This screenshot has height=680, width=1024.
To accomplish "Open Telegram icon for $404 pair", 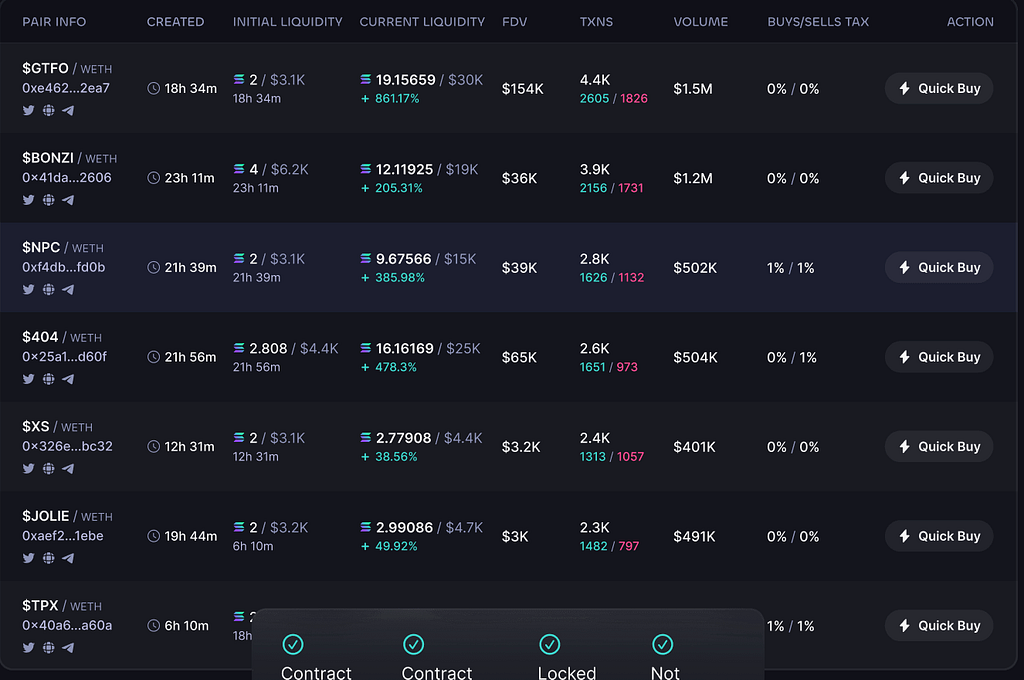I will (x=68, y=379).
